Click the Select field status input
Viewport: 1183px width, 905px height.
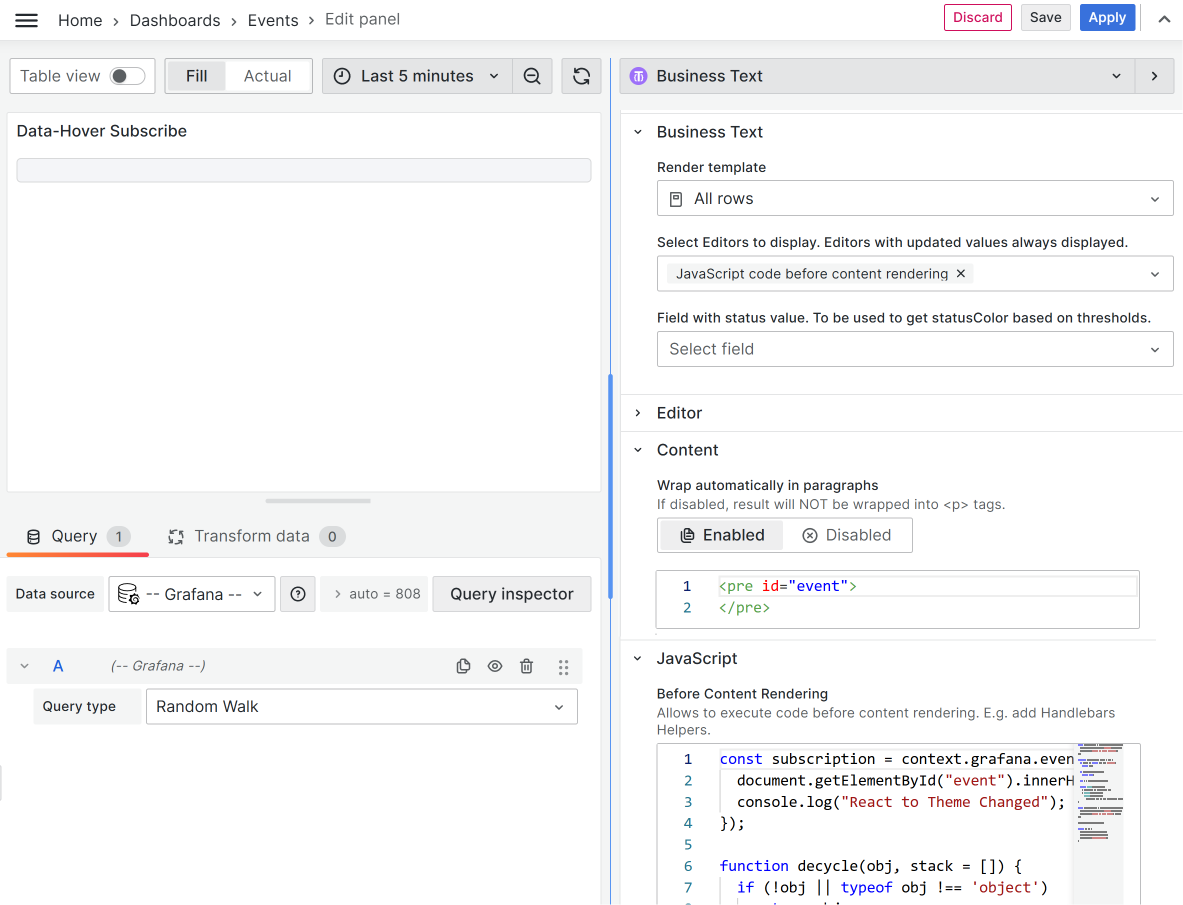(914, 349)
